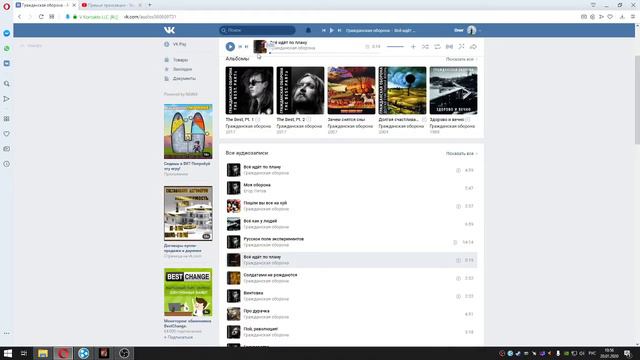This screenshot has height=360, width=640.
Task: Click the similar tracks icon in the player
Action: click(449, 47)
